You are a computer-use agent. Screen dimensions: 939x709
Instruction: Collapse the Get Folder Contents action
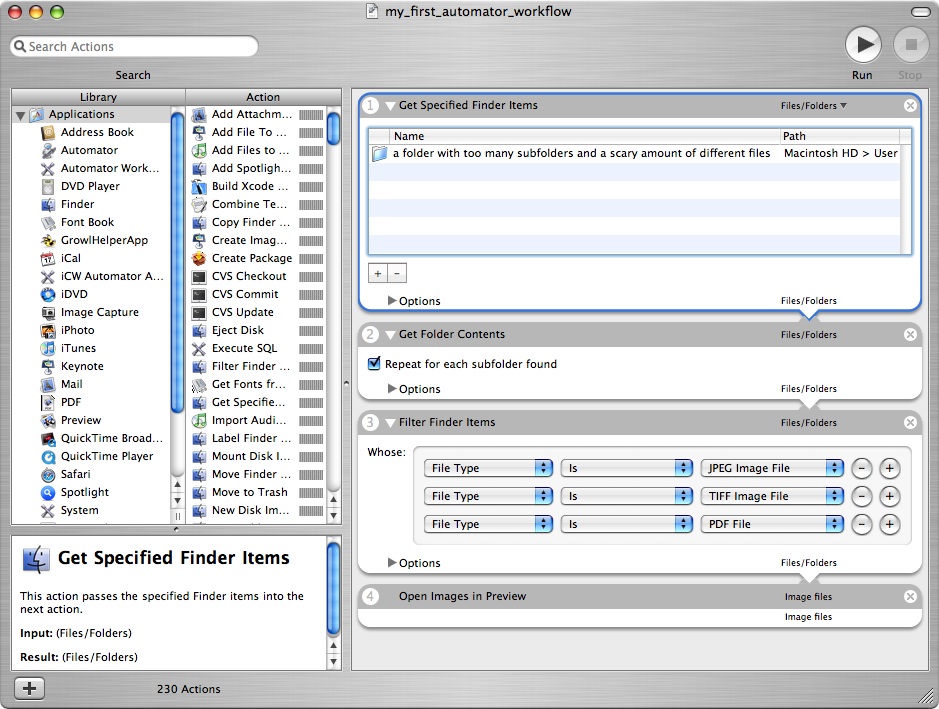coord(390,335)
